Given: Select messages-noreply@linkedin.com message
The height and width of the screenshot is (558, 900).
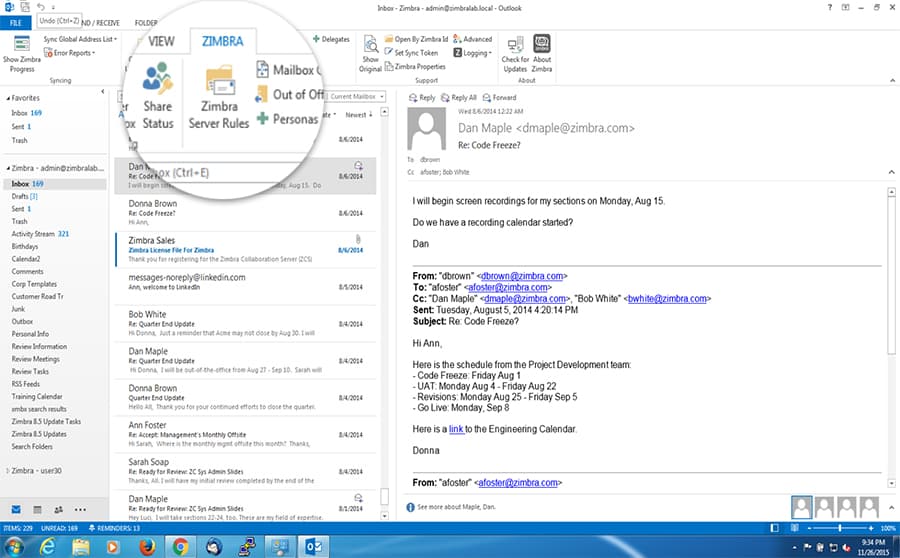Looking at the screenshot, I should [246, 286].
